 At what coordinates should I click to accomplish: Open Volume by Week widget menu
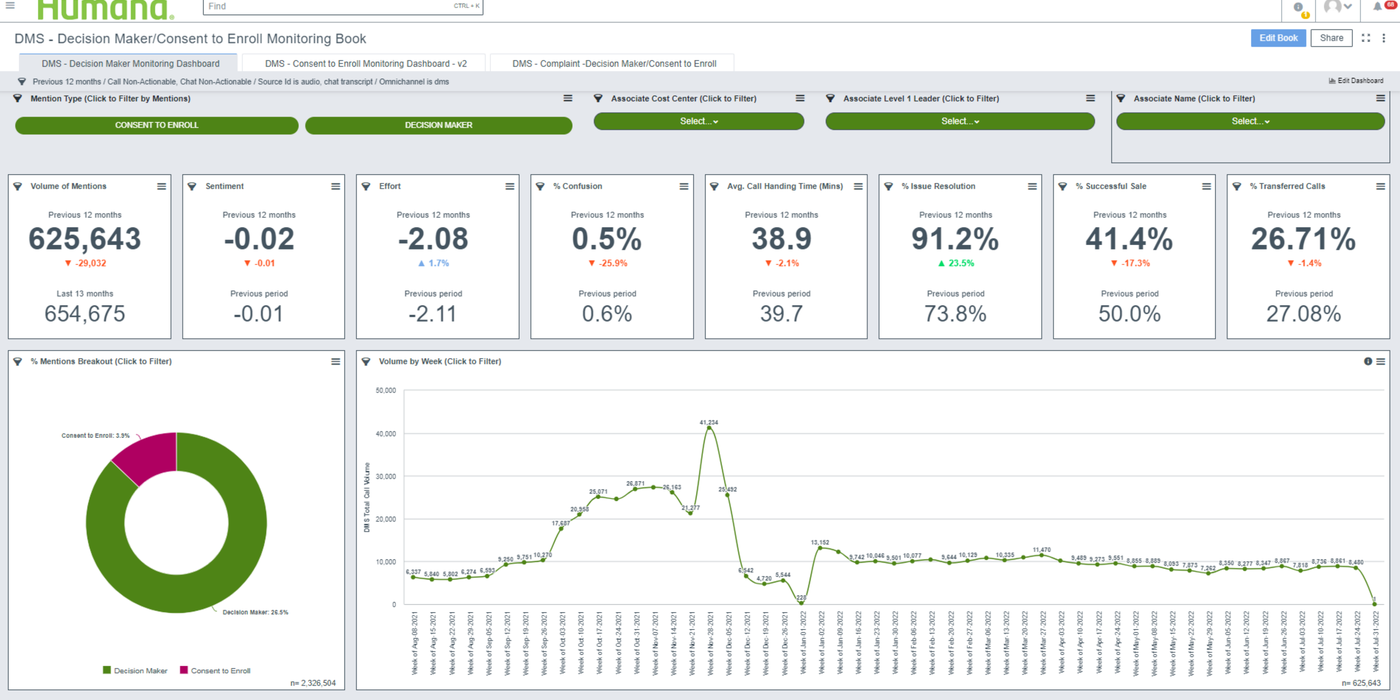tap(1381, 361)
